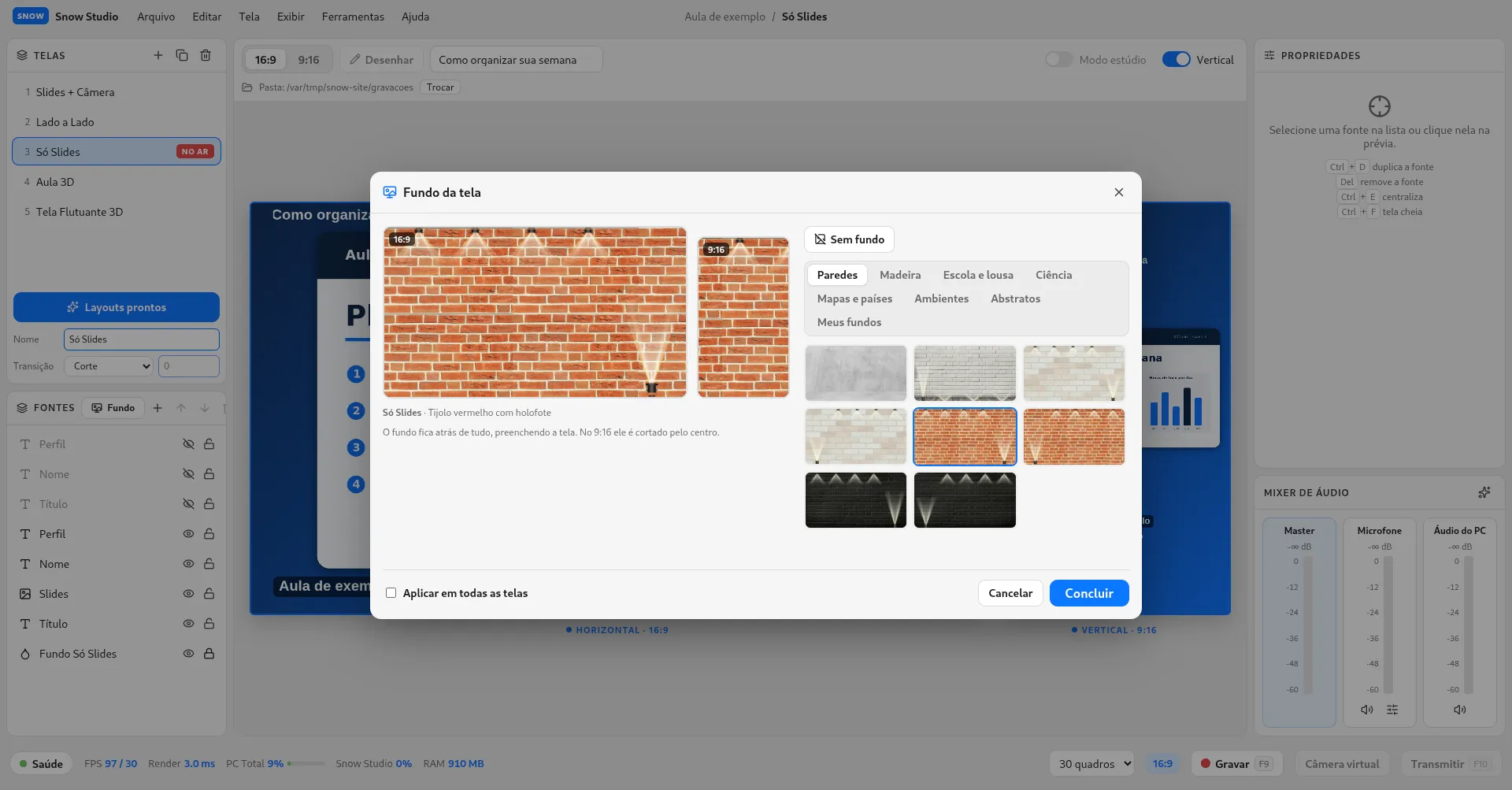Image resolution: width=1512 pixels, height=790 pixels.
Task: Move the selected fonte up
Action: 181,408
